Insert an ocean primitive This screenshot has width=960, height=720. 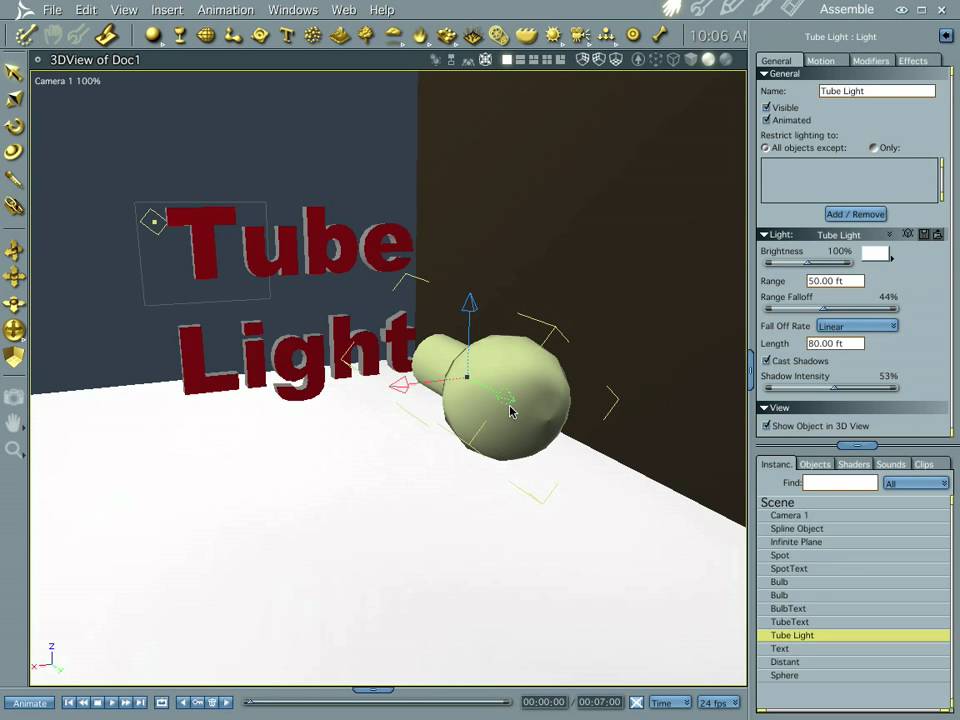(526, 35)
